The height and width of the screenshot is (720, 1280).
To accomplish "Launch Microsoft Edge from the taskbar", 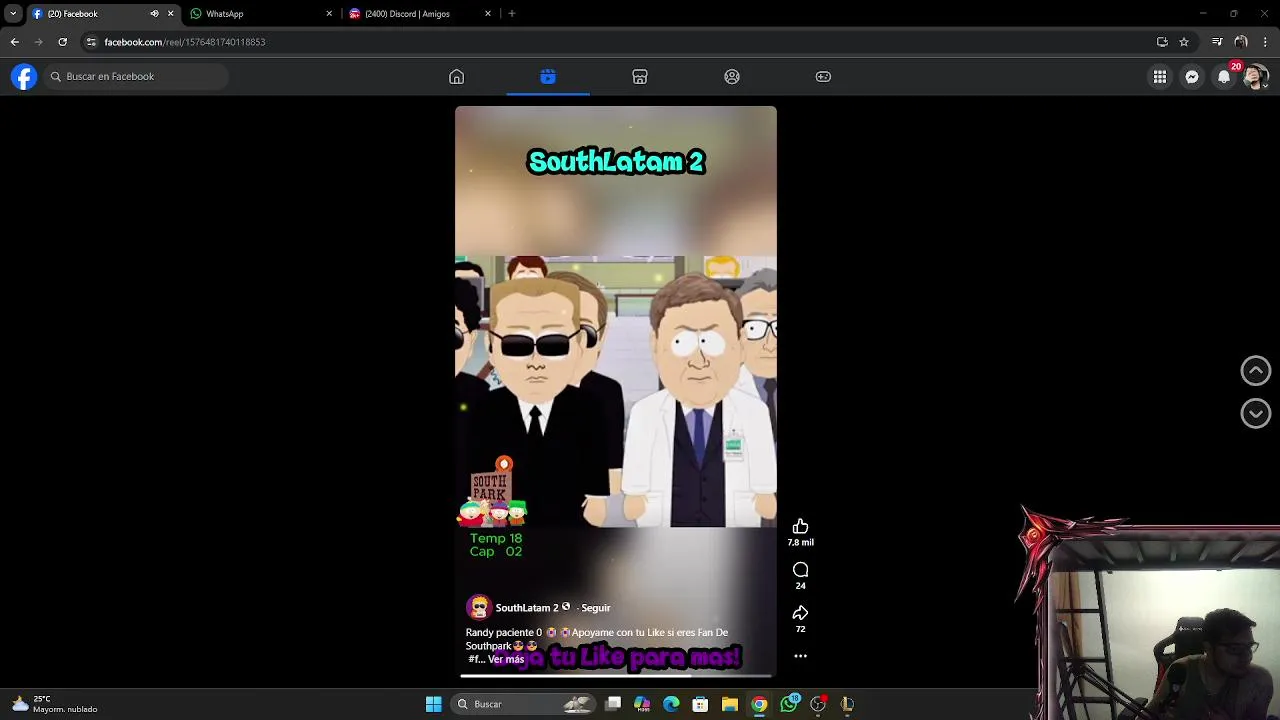I will [x=671, y=704].
